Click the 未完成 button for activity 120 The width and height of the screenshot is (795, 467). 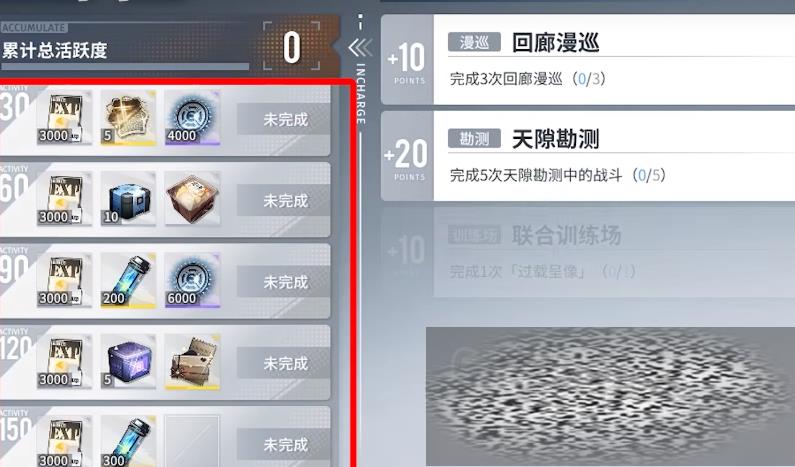pyautogui.click(x=284, y=363)
